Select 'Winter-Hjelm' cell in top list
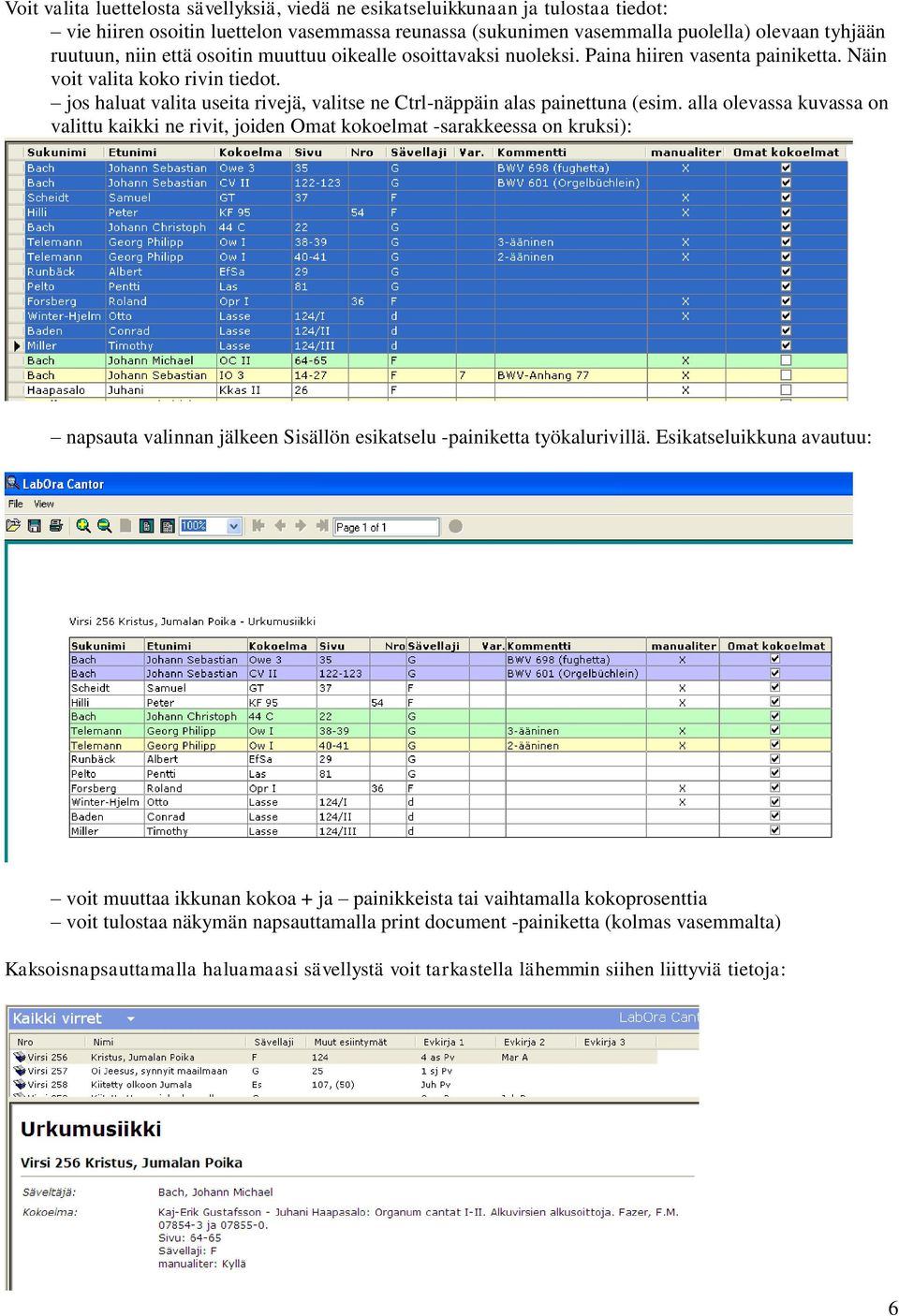Viewport: 899px width, 1316px height. click(x=64, y=316)
